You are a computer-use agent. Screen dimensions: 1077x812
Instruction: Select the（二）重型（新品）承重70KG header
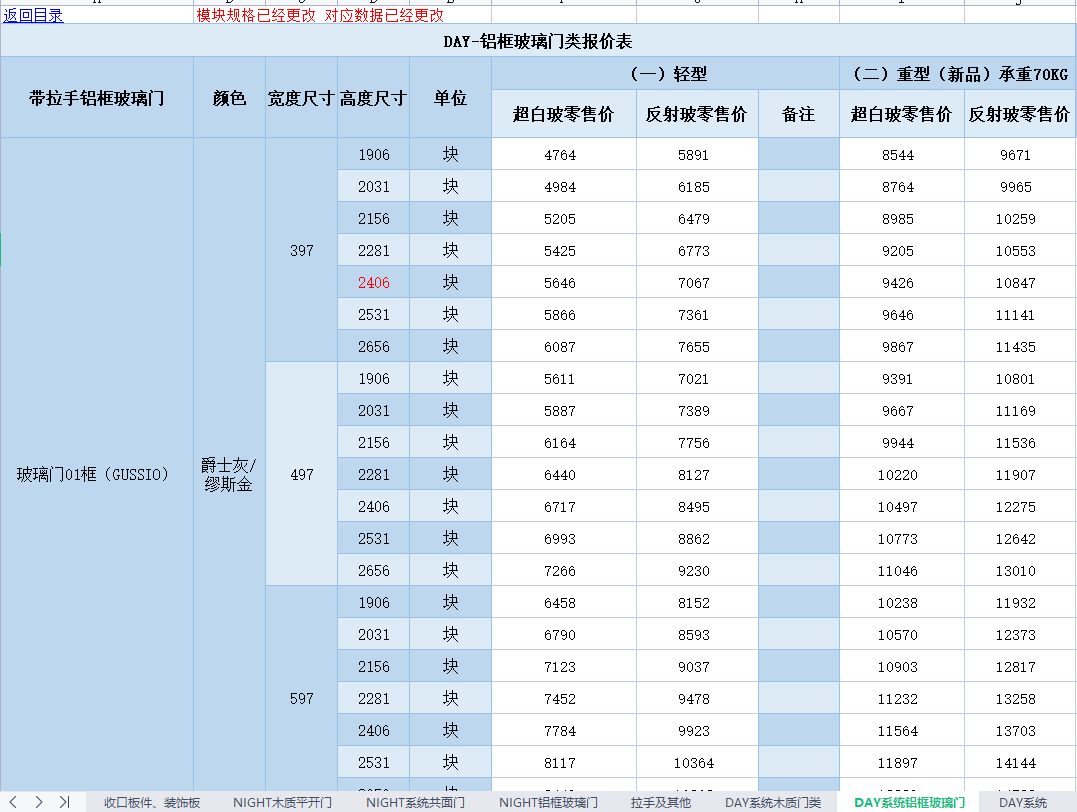(958, 74)
